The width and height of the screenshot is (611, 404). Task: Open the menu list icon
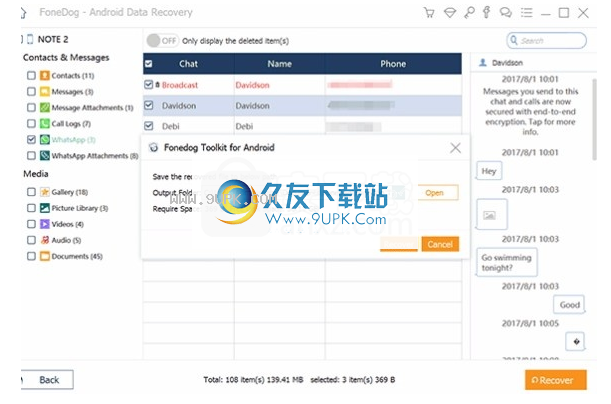(x=526, y=13)
